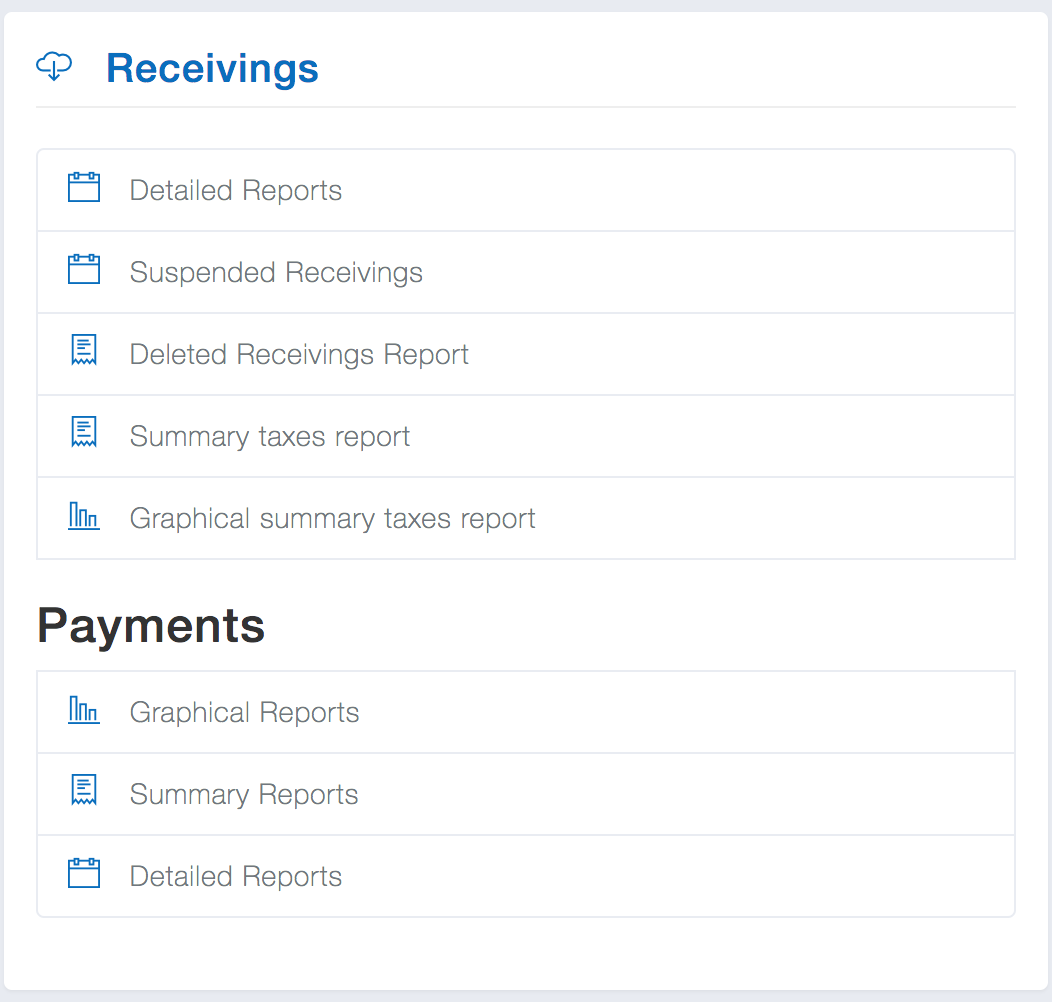Click the receipt icon beside Summary taxes report
This screenshot has width=1052, height=1002.
84,434
